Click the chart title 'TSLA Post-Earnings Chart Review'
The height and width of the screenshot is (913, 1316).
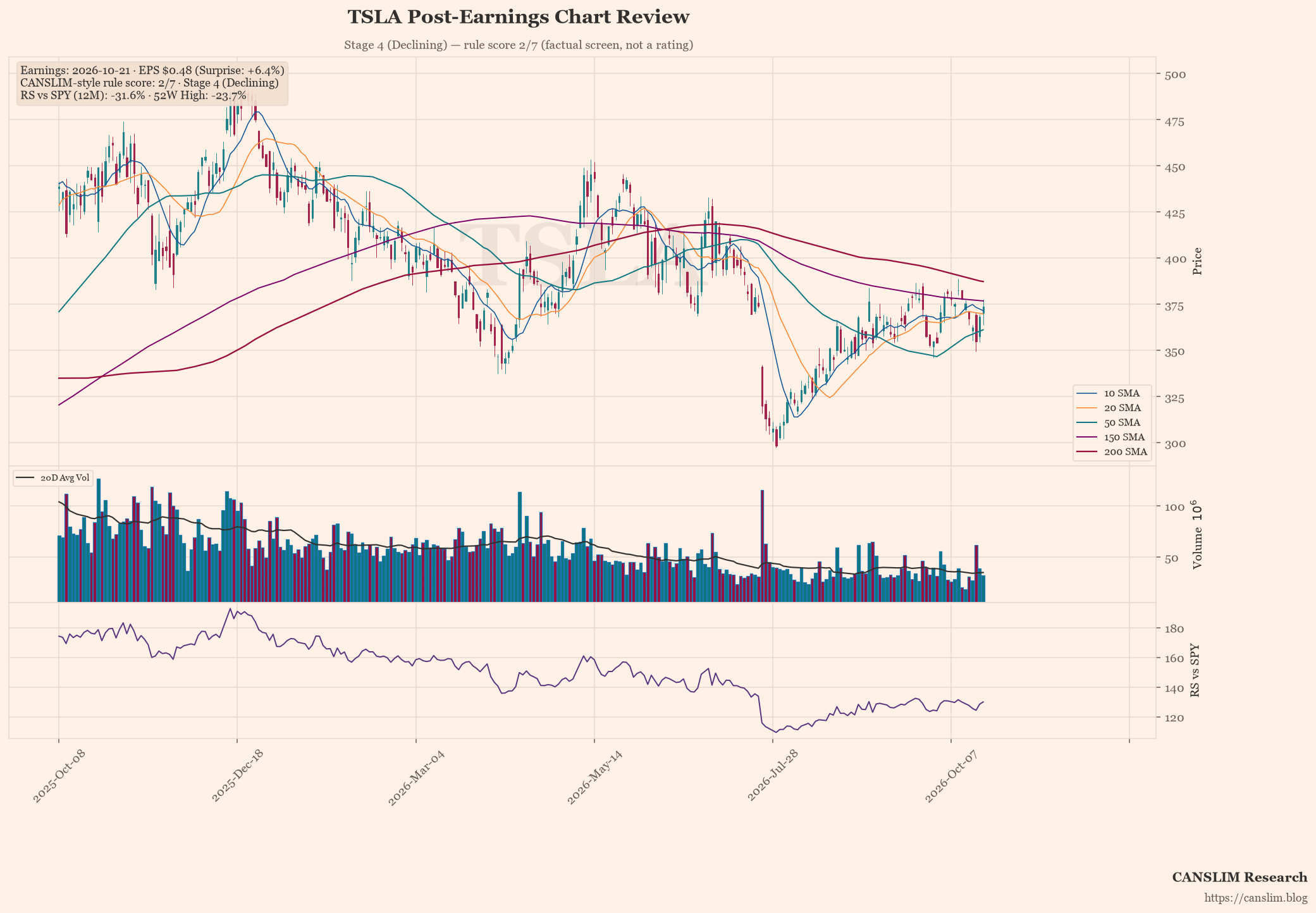click(519, 17)
